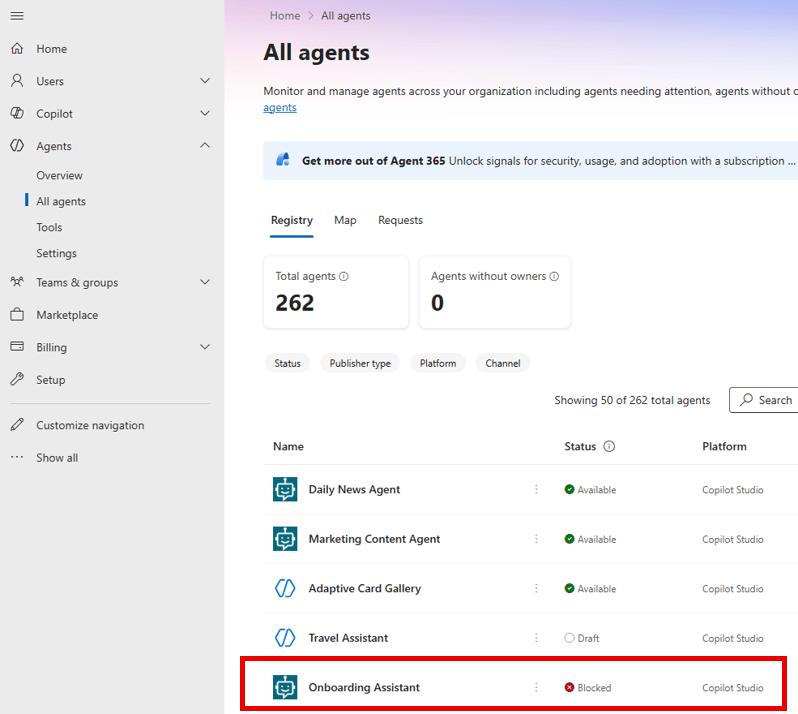Open more options for Travel Assistant
The width and height of the screenshot is (798, 714).
pos(536,638)
